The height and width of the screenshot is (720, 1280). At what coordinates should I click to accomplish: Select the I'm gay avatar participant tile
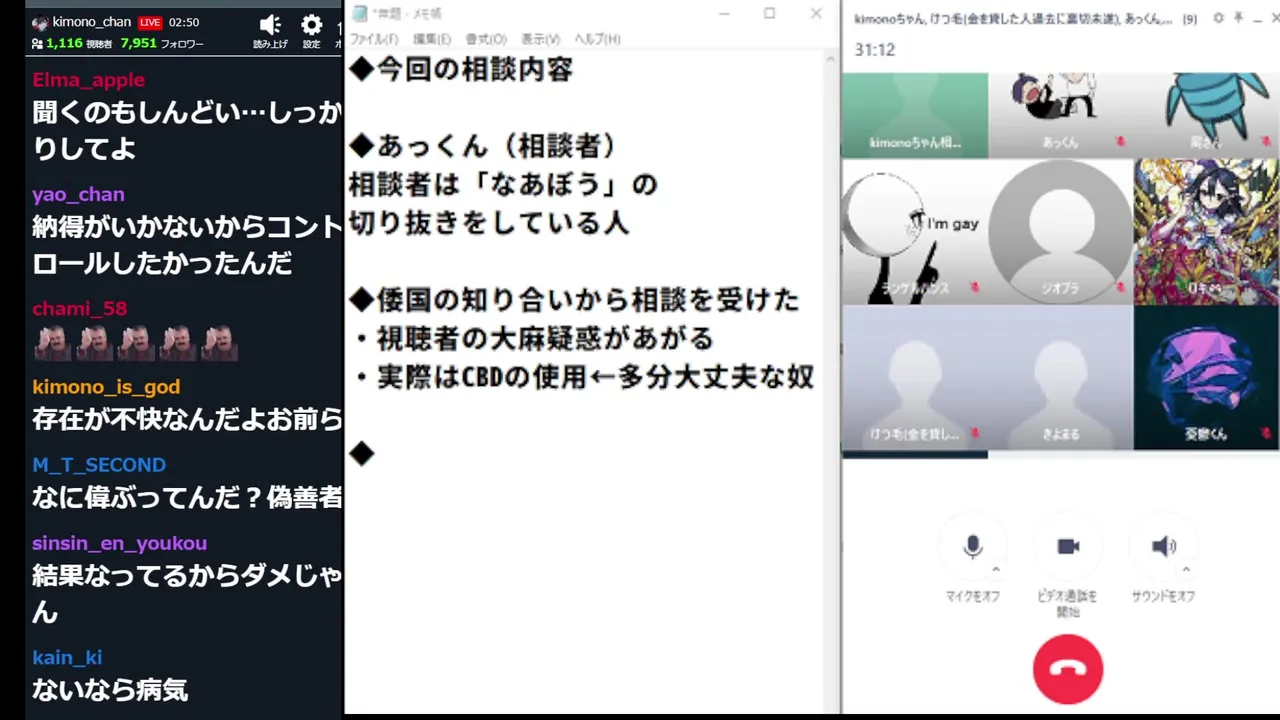coord(914,232)
